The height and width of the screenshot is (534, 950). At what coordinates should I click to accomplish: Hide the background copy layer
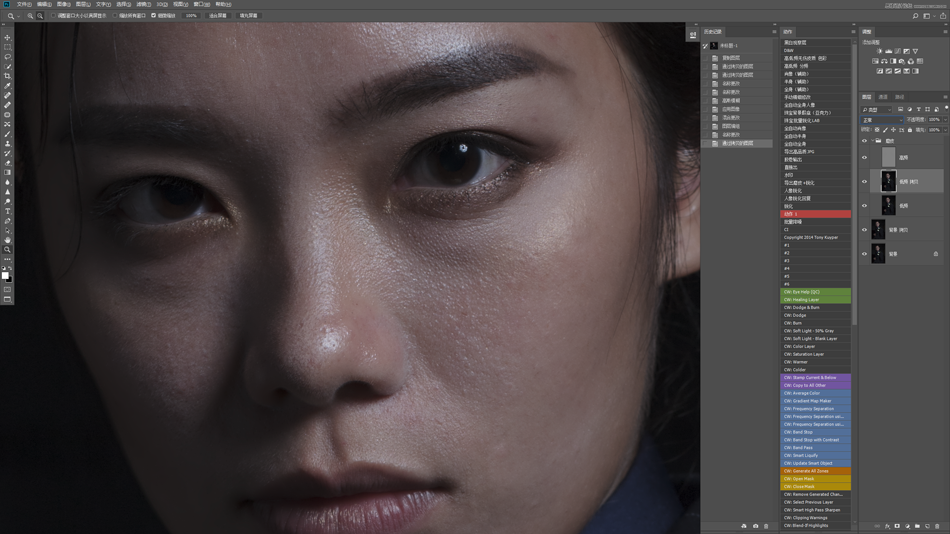(x=865, y=230)
